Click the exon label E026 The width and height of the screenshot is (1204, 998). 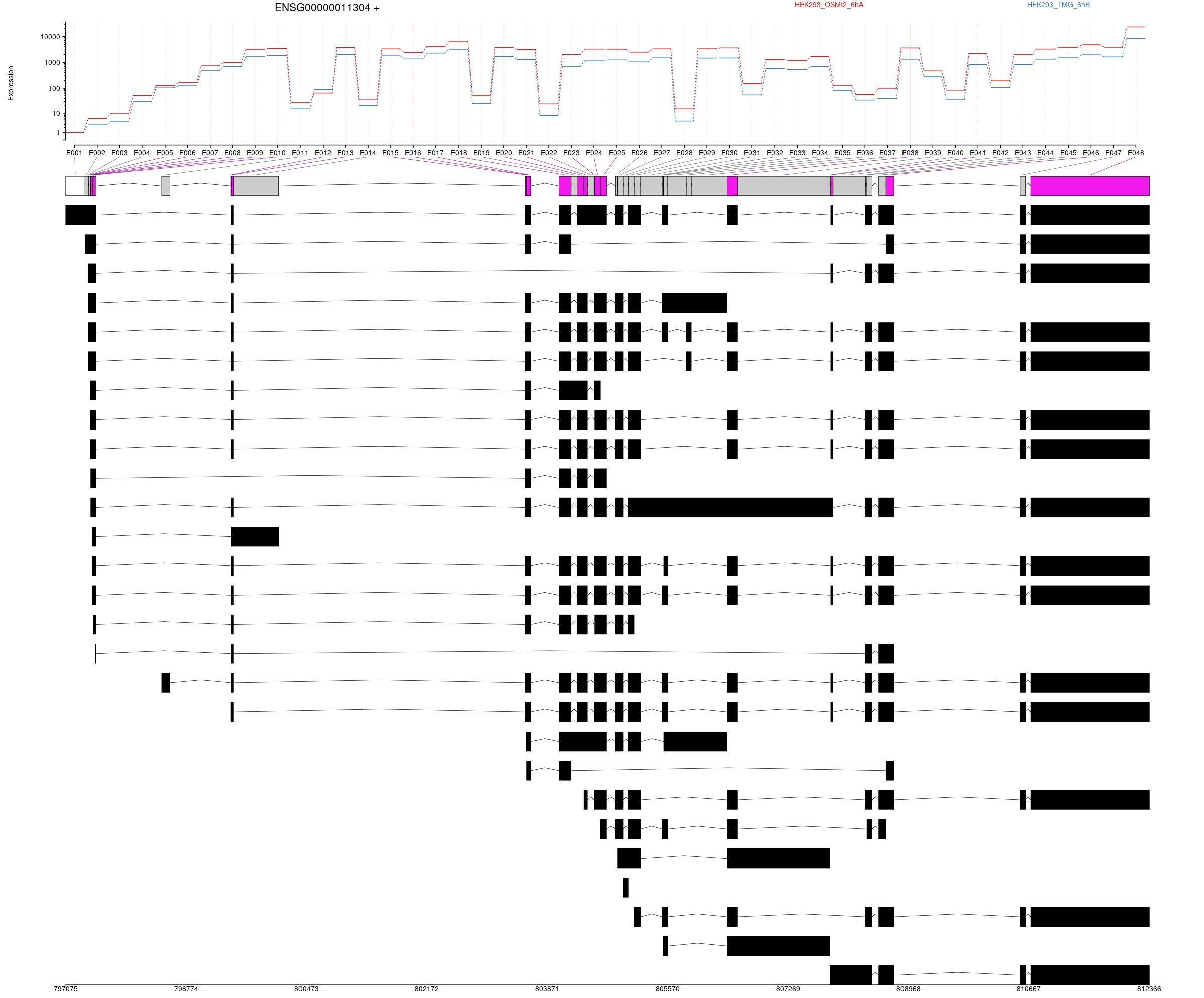(639, 153)
